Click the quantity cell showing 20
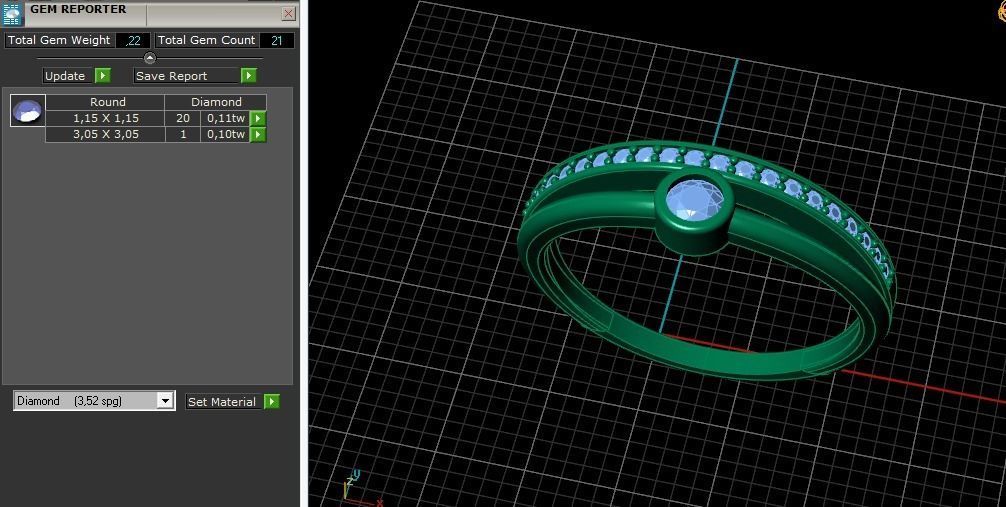1006x507 pixels. 183,118
